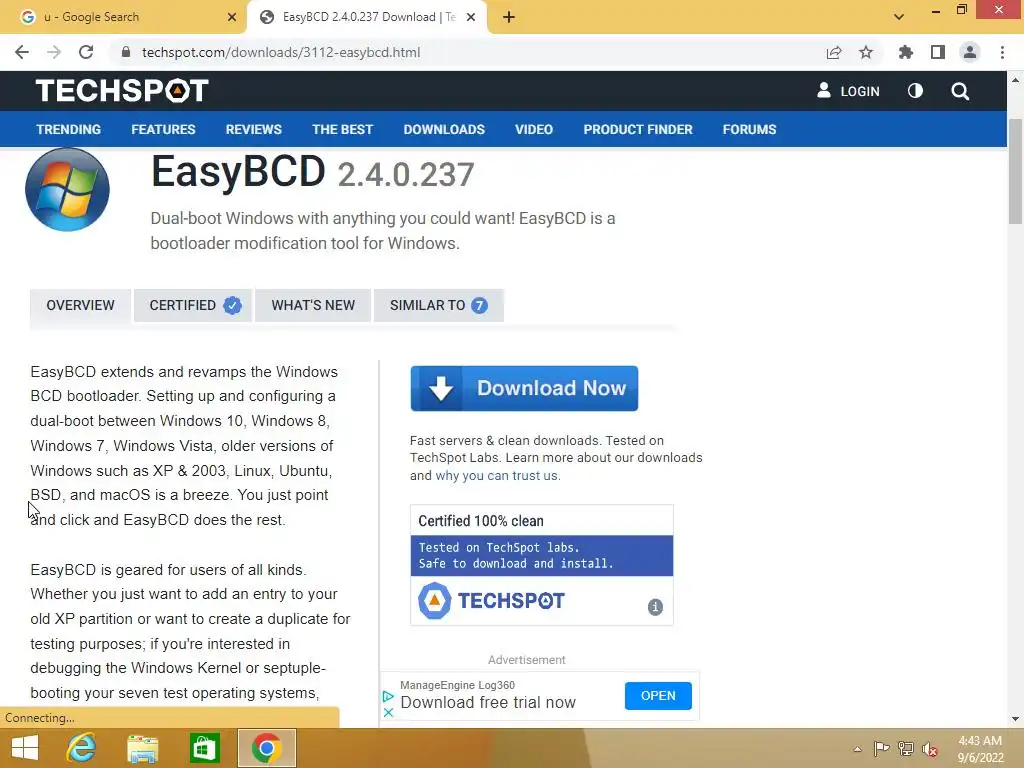Open DOWNLOADS in the nav bar
The width and height of the screenshot is (1024, 768).
click(444, 129)
